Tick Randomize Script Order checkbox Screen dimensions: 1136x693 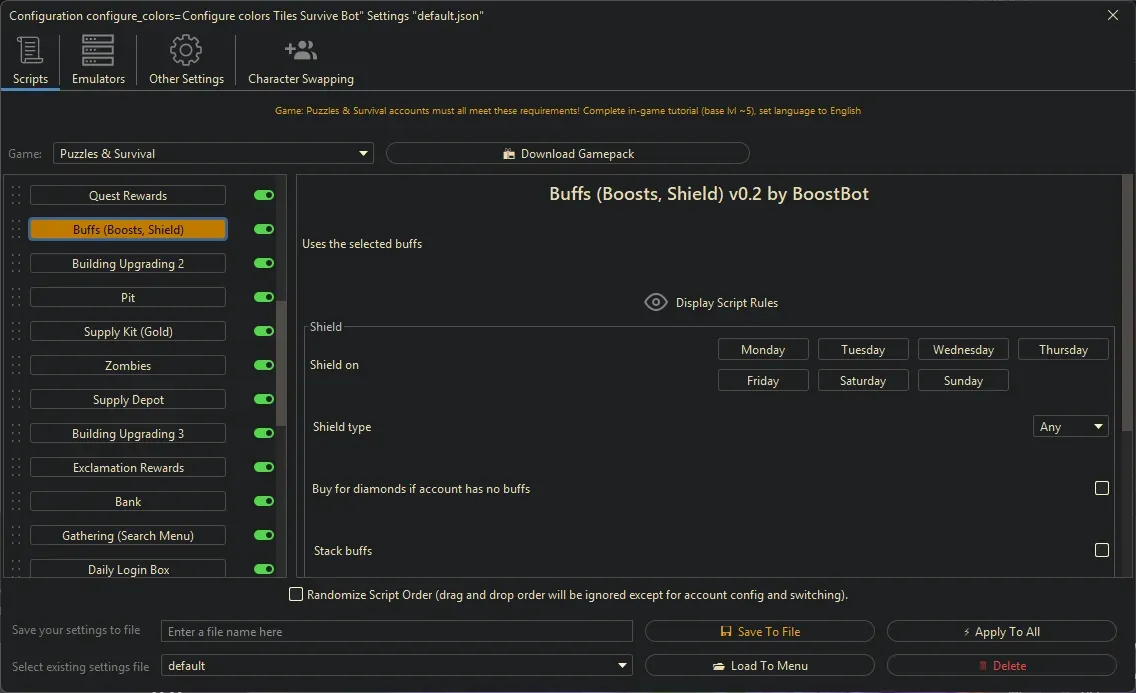coord(296,595)
